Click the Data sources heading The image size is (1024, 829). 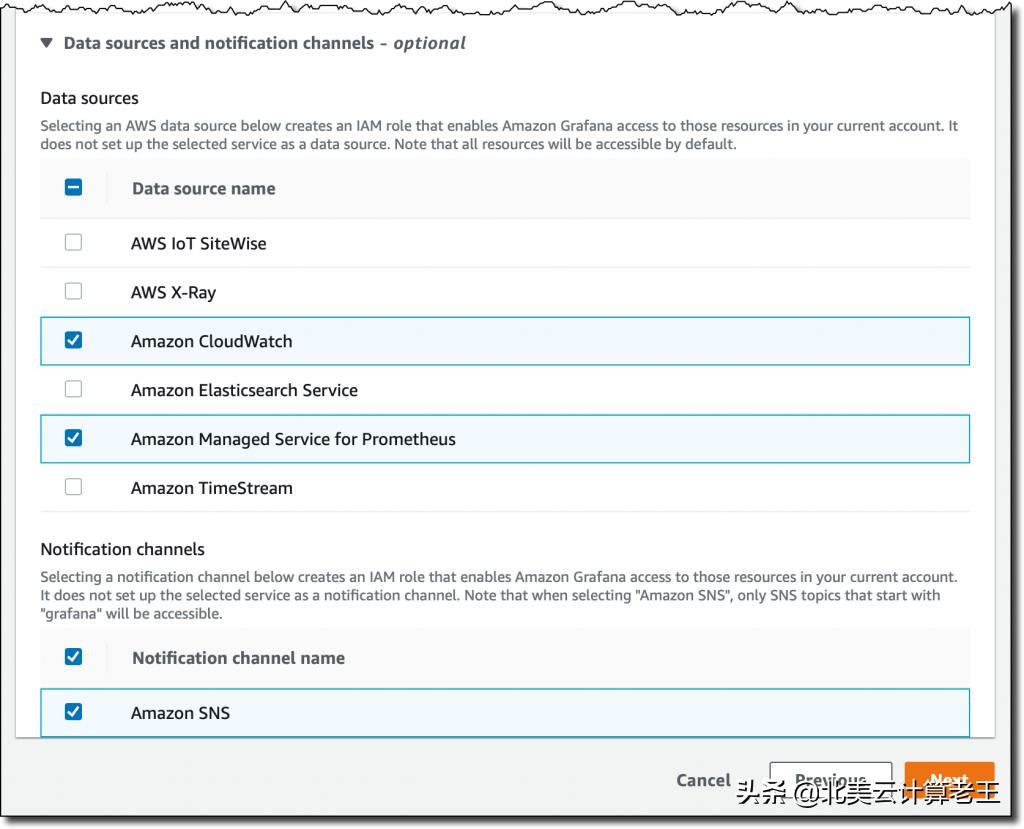(x=89, y=98)
